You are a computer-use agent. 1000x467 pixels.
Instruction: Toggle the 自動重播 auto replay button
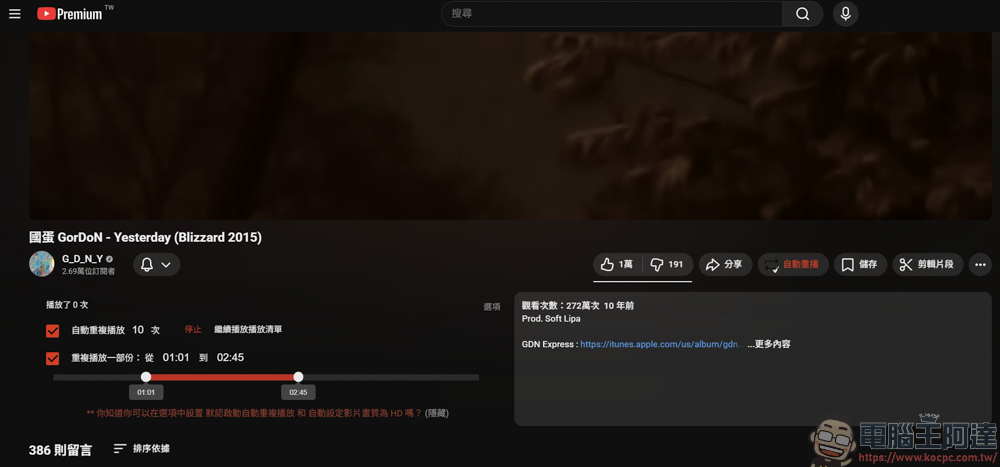pos(793,265)
